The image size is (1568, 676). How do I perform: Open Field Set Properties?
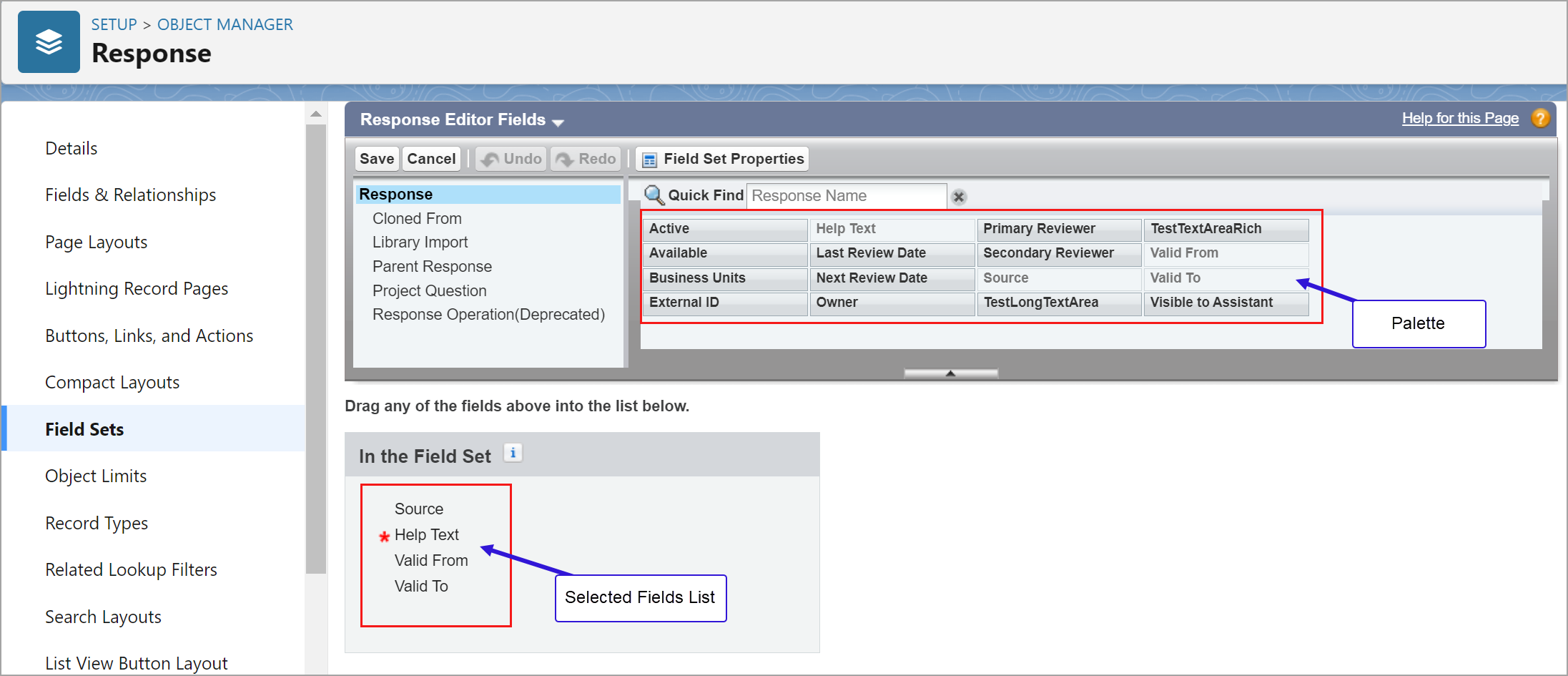722,159
